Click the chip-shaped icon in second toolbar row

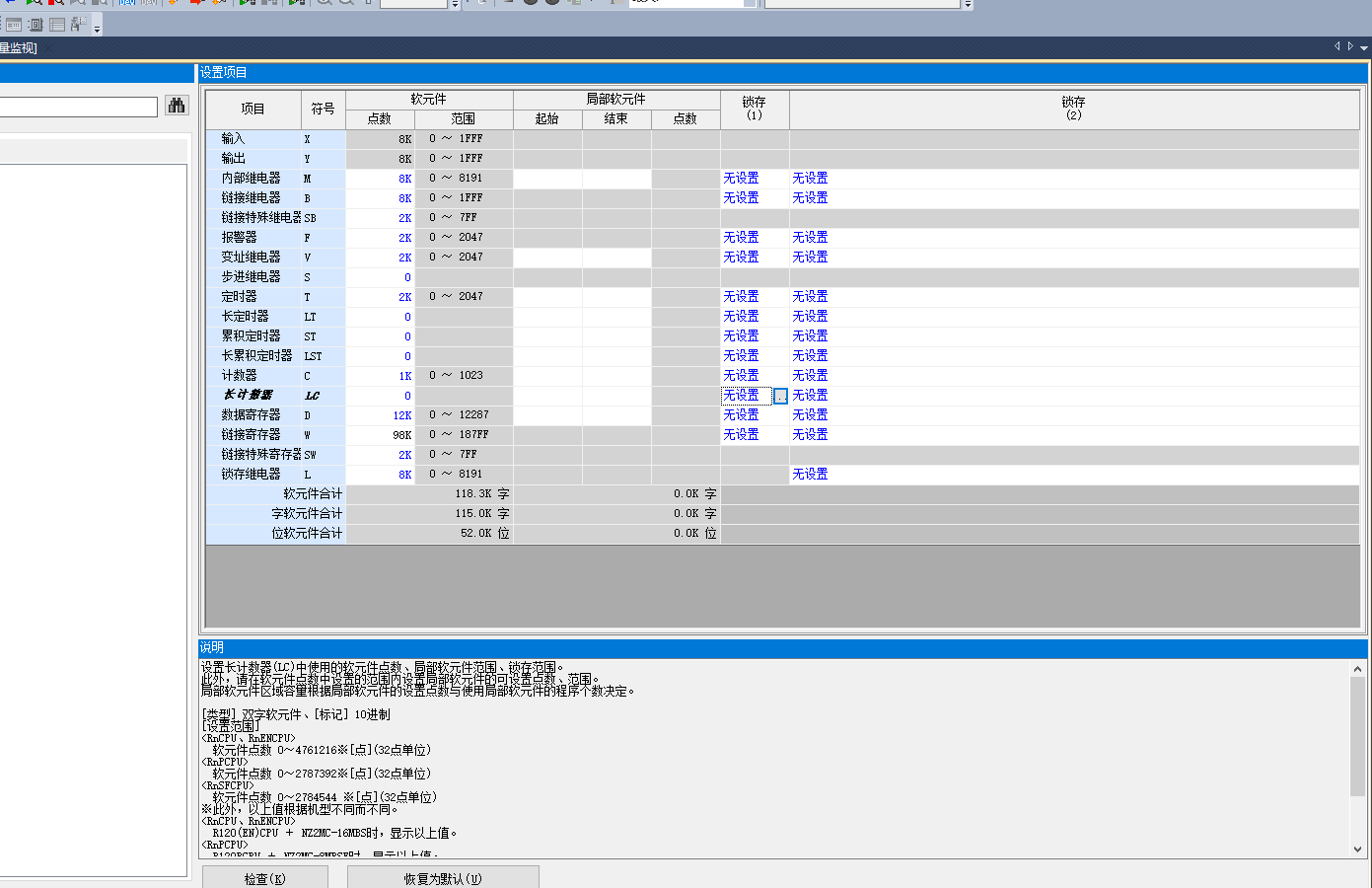click(36, 25)
